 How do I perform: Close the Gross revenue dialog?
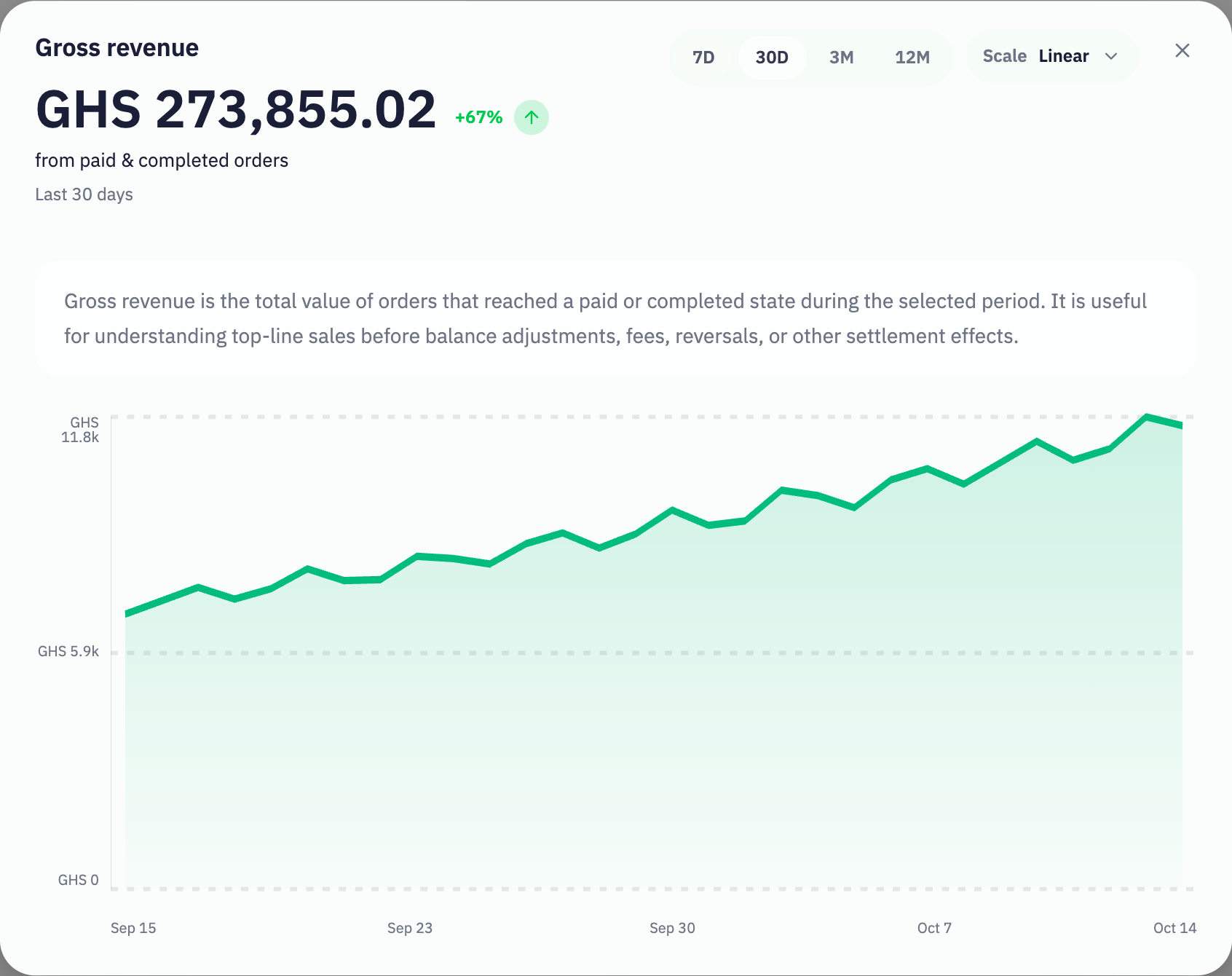click(x=1182, y=50)
